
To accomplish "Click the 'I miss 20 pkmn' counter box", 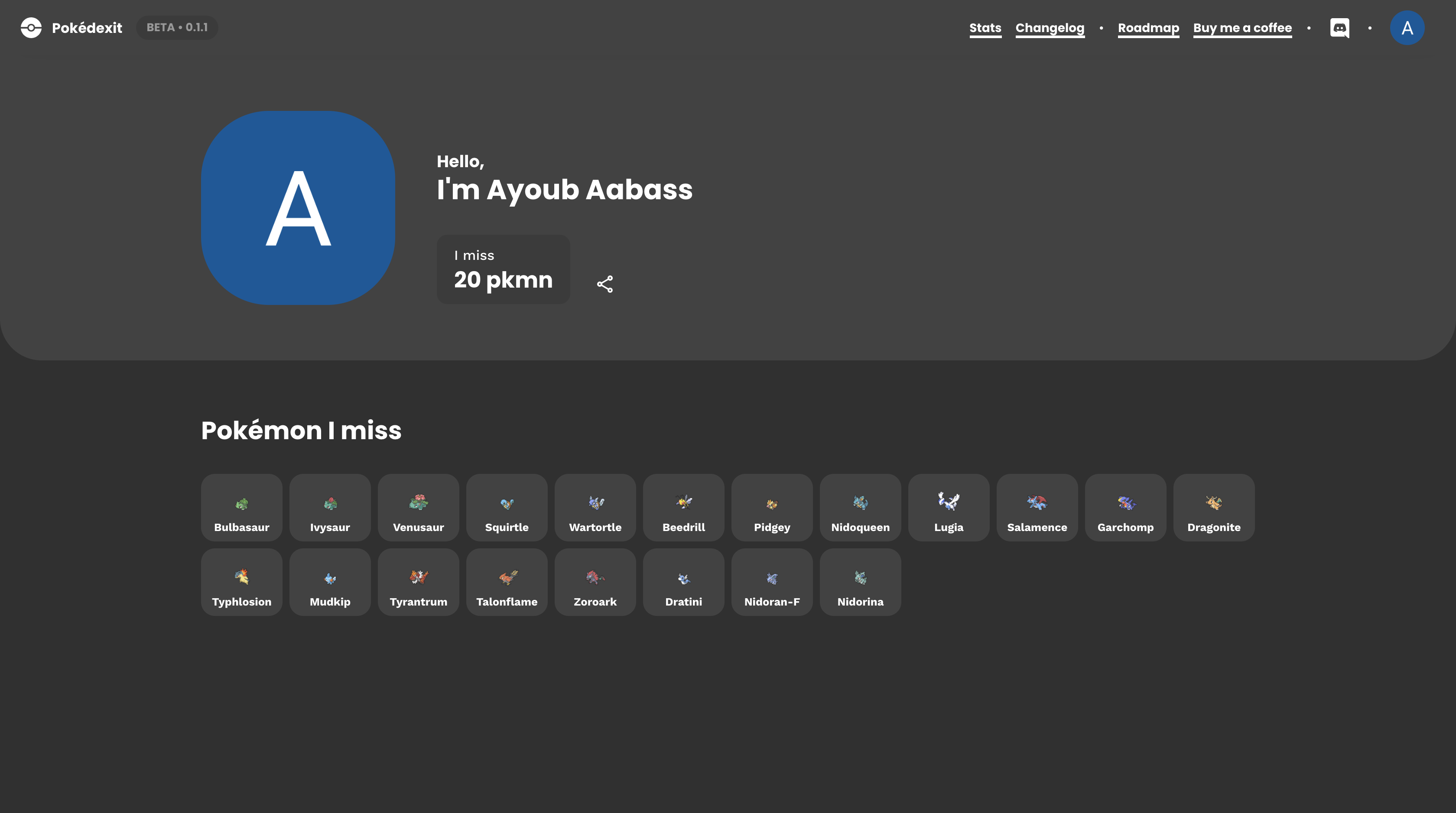I will [x=503, y=269].
